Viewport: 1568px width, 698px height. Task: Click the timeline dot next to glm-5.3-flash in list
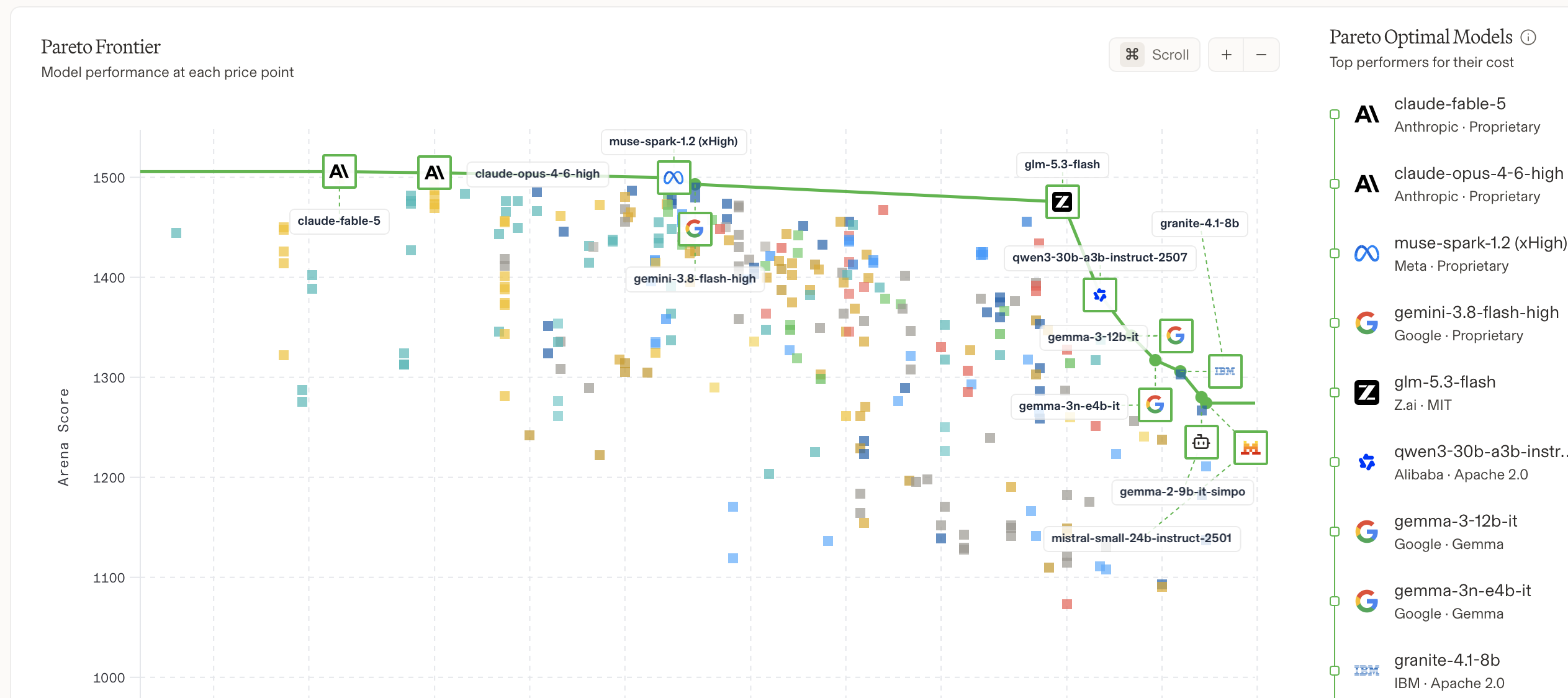1335,392
